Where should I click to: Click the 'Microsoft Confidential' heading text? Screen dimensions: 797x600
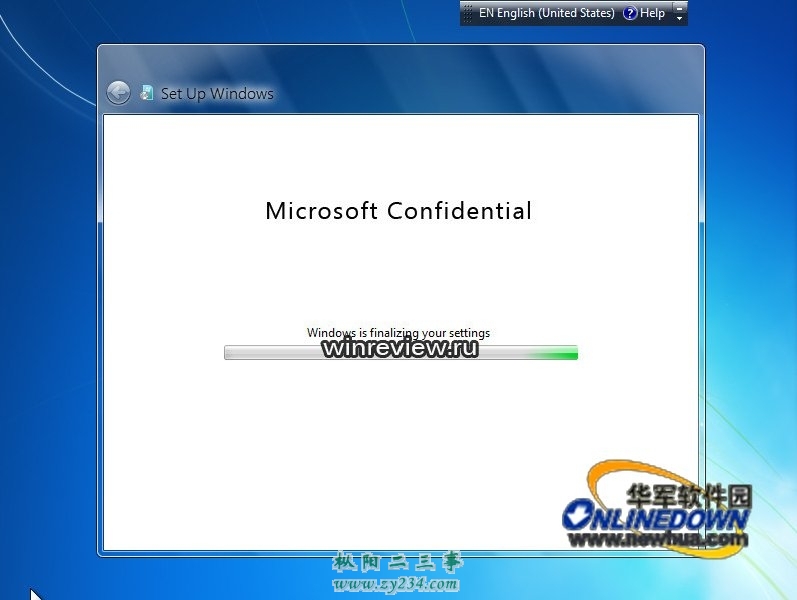[398, 211]
